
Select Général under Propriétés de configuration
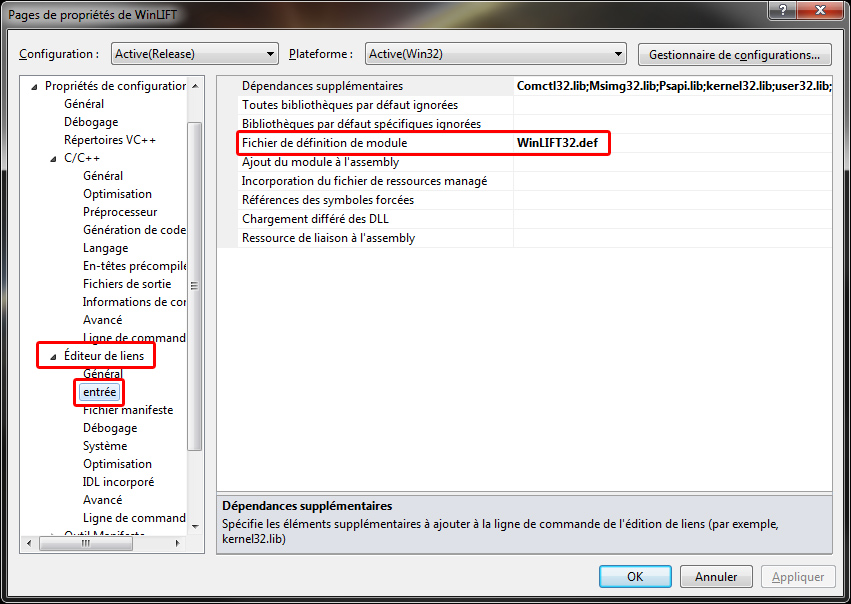click(84, 104)
